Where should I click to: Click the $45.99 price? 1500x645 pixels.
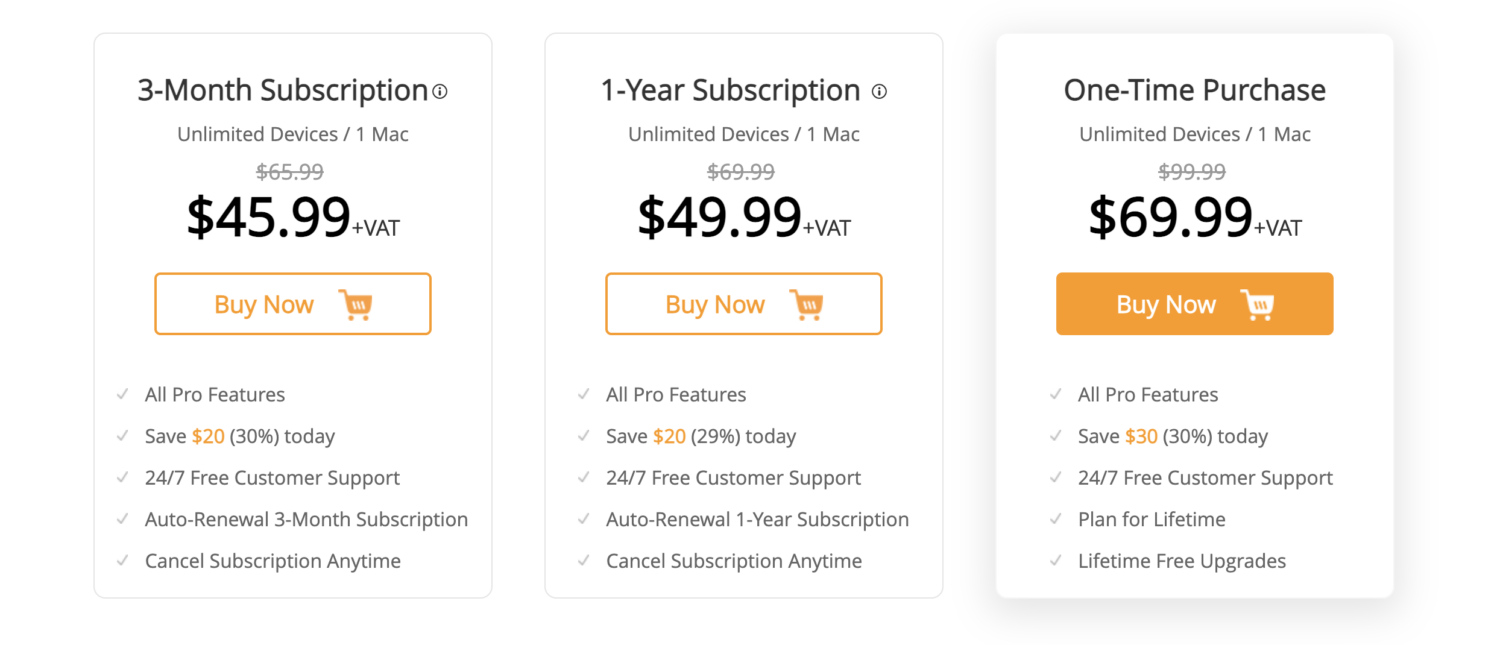(269, 217)
